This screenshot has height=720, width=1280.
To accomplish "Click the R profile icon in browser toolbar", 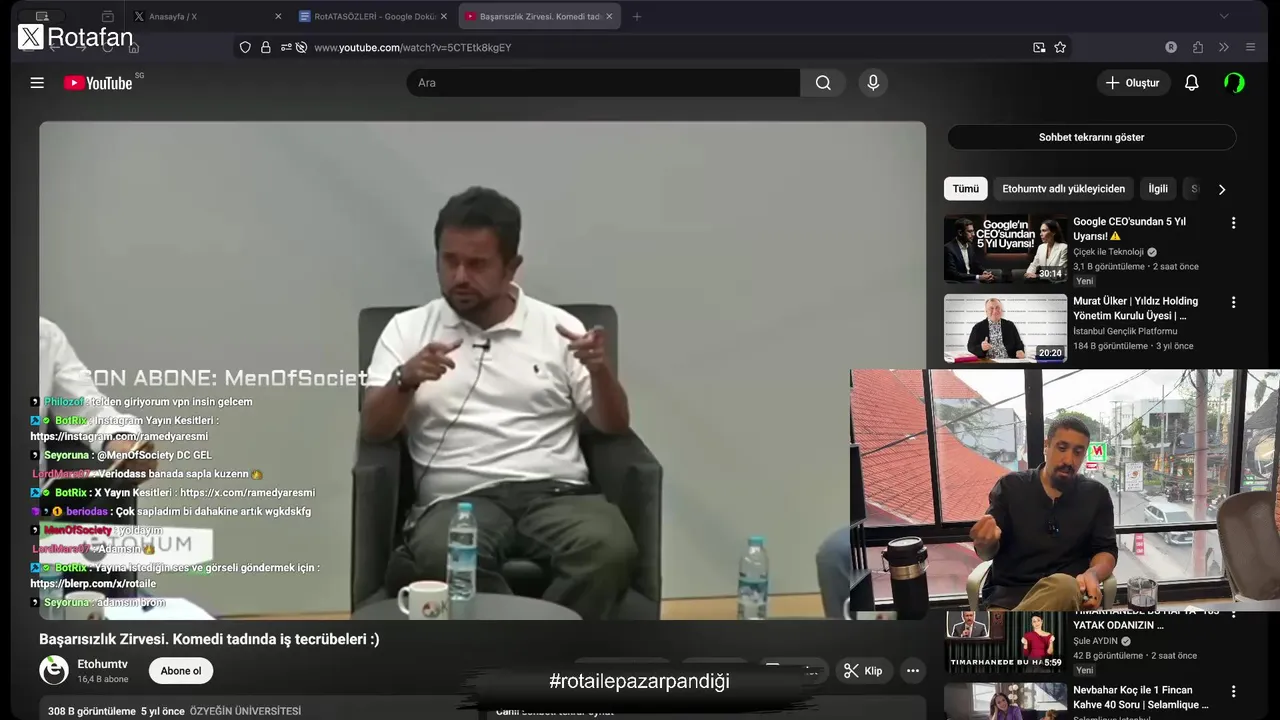I will coord(1171,47).
